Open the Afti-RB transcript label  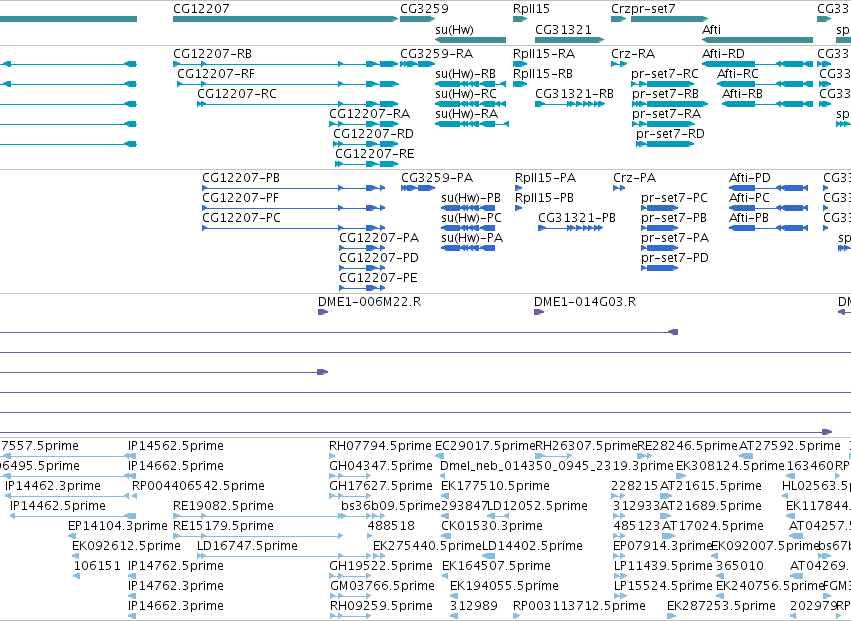pyautogui.click(x=742, y=94)
